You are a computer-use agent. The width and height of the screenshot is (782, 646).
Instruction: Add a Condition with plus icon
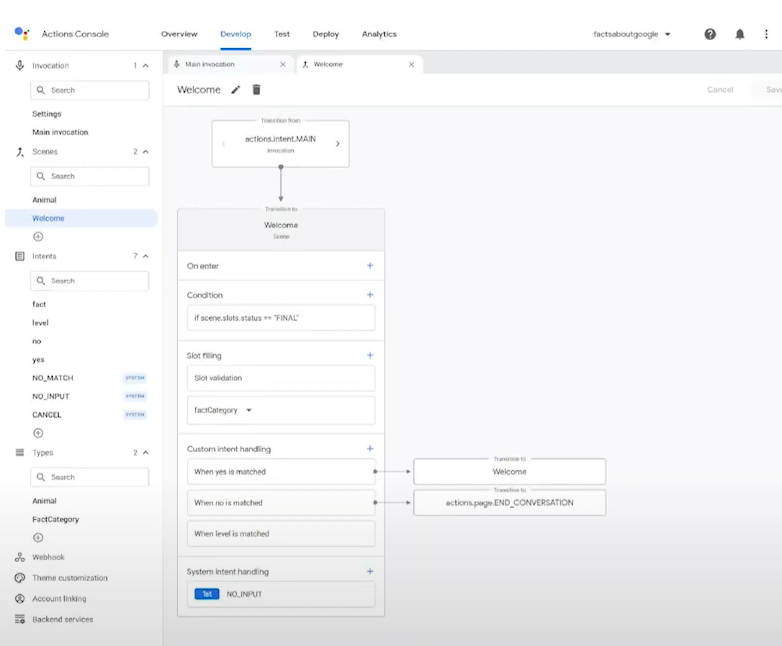tap(370, 295)
